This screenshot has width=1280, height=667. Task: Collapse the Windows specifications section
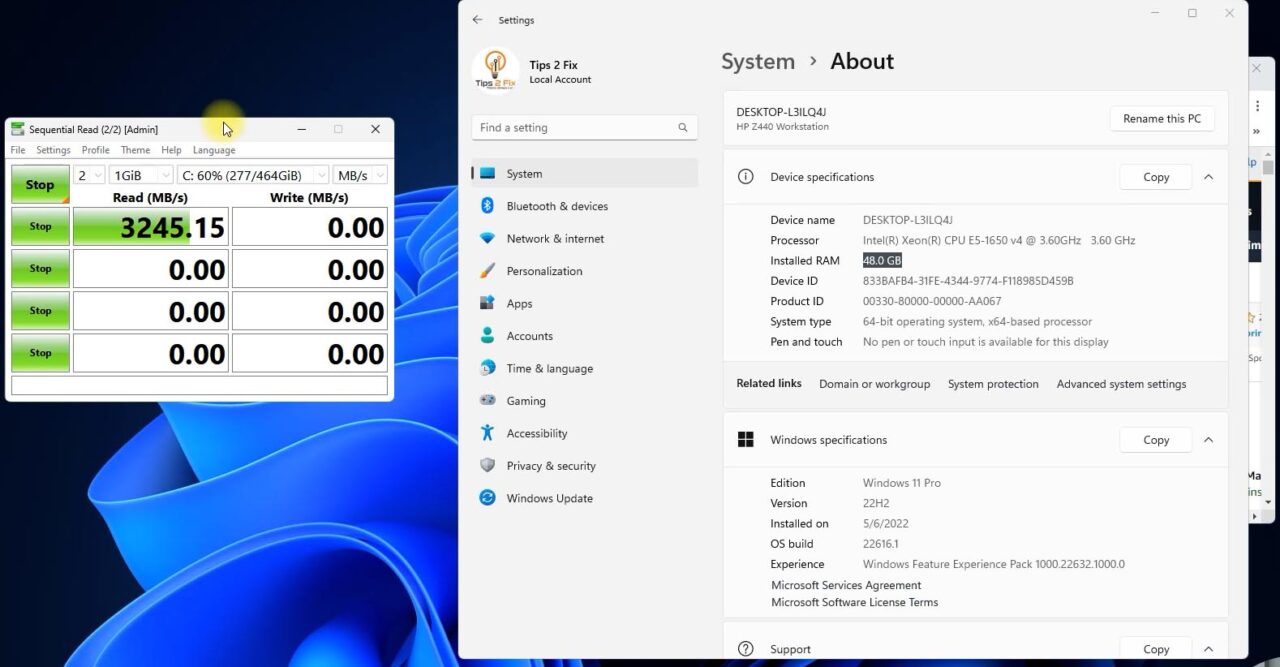click(x=1208, y=440)
